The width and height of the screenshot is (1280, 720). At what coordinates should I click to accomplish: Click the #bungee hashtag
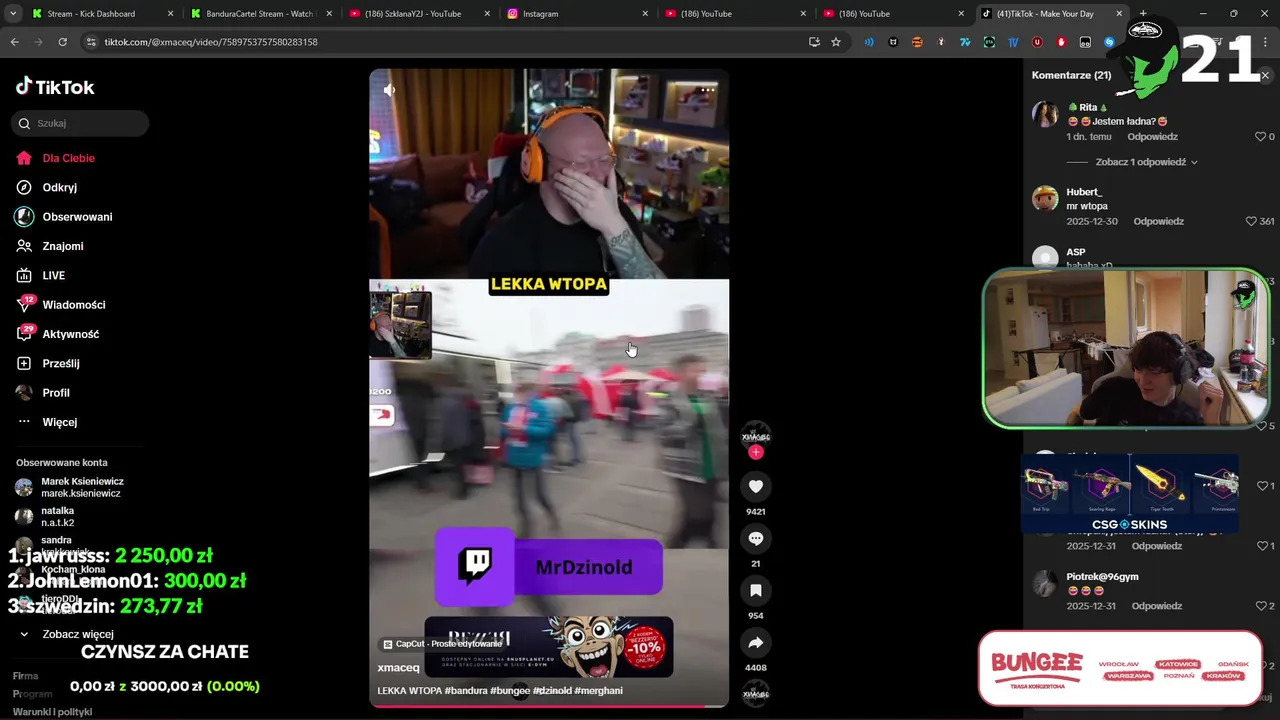pos(509,690)
